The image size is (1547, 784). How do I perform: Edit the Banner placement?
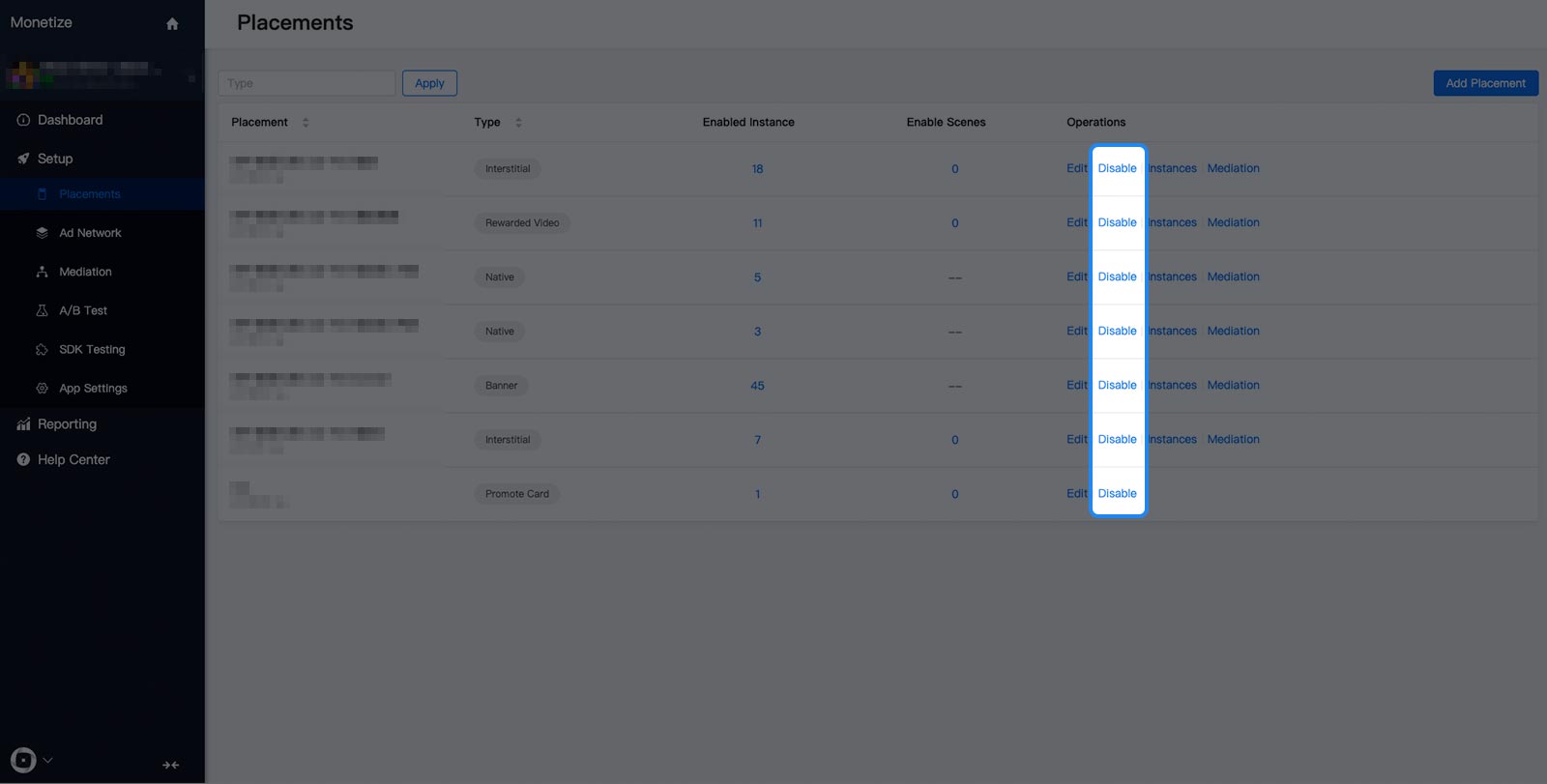(x=1077, y=385)
